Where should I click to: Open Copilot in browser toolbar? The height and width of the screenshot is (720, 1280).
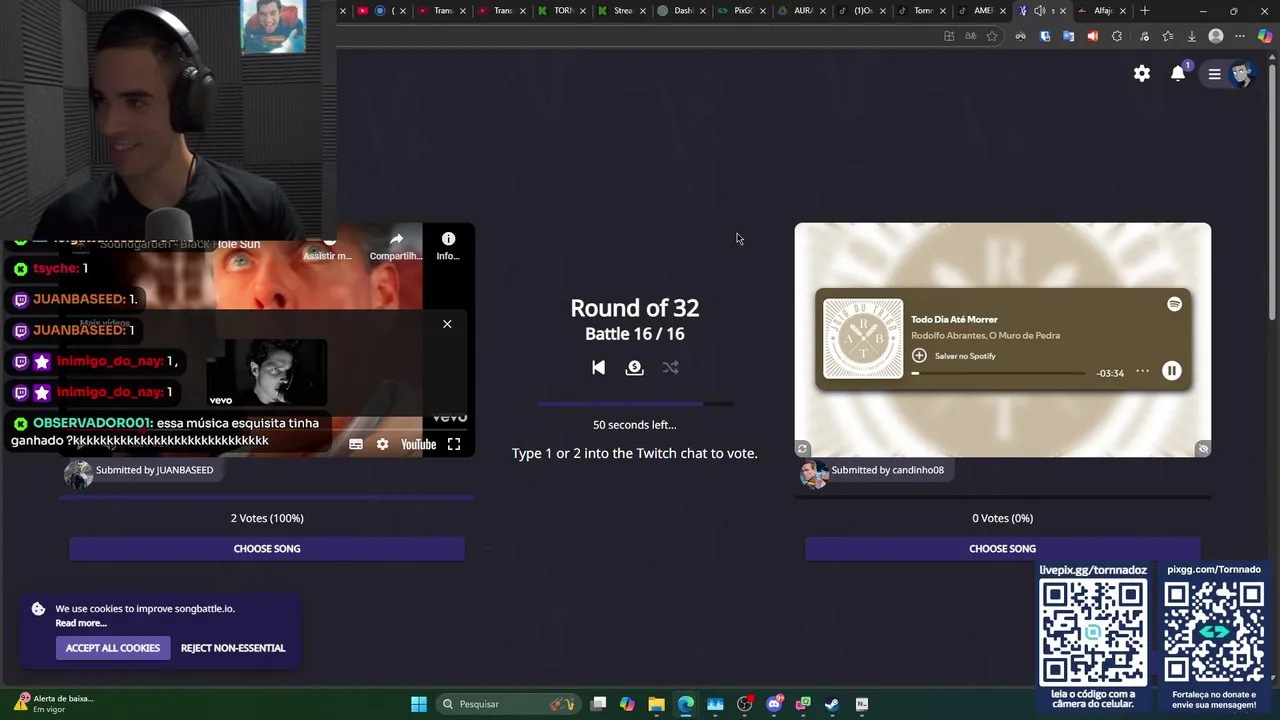[x=1265, y=36]
